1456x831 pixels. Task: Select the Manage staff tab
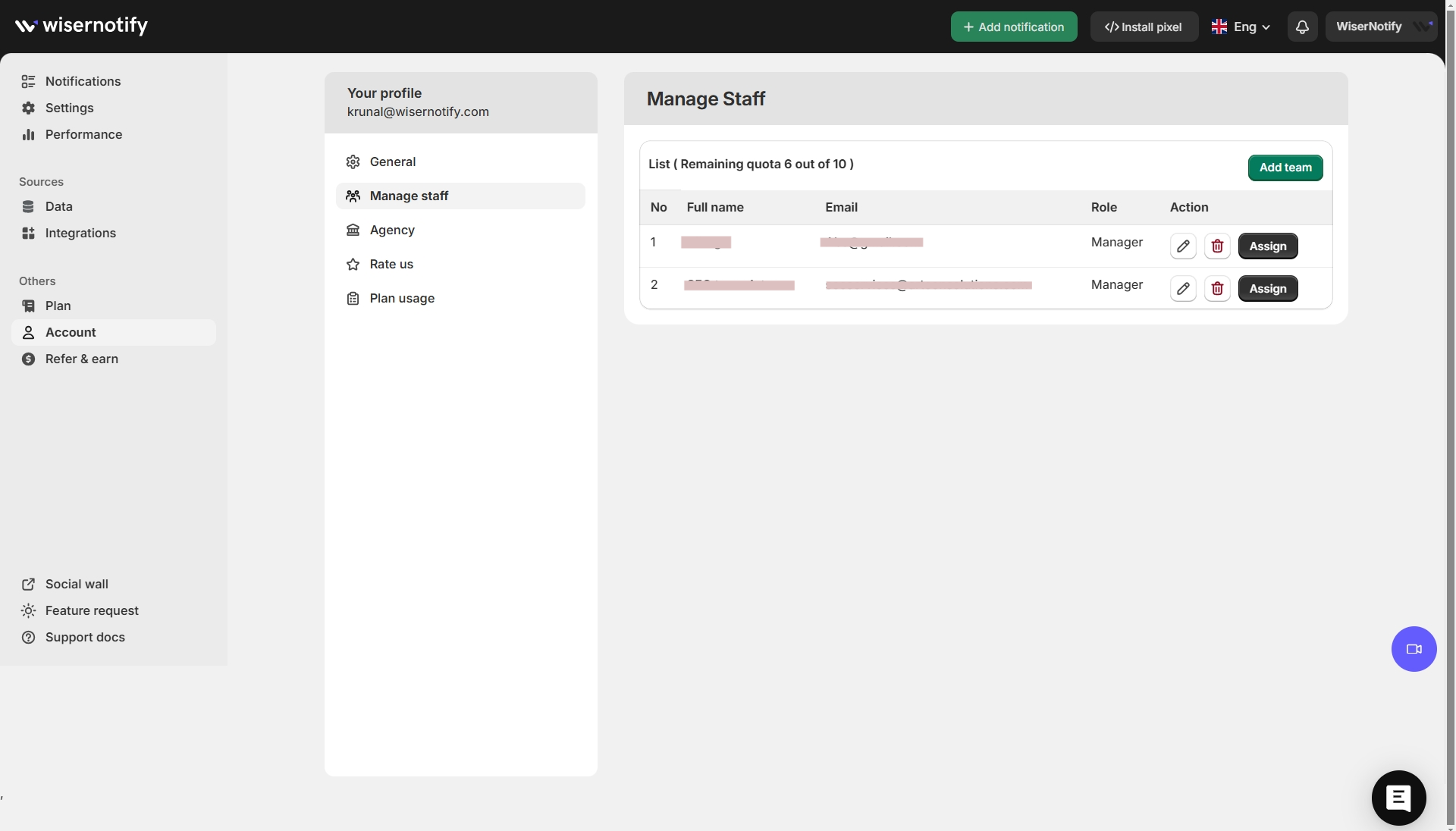click(x=460, y=196)
